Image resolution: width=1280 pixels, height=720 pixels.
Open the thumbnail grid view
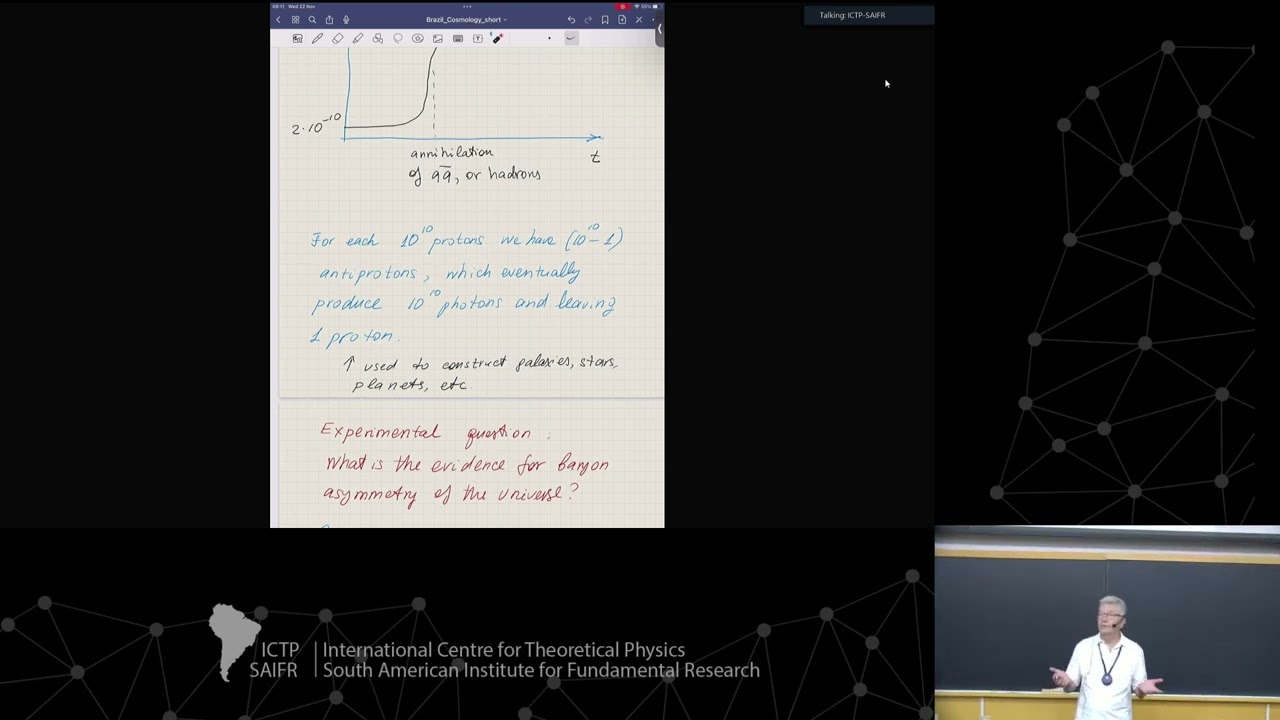[295, 20]
